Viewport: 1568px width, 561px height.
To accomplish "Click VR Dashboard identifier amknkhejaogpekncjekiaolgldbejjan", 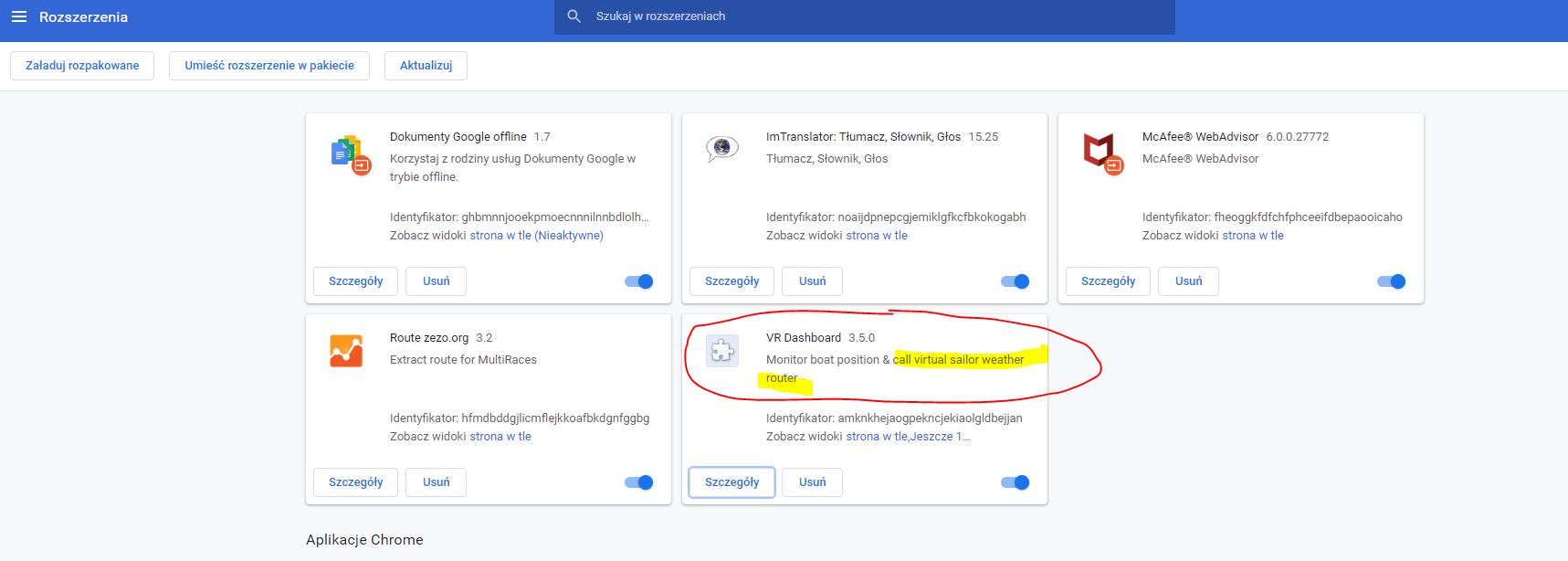I will click(x=930, y=418).
